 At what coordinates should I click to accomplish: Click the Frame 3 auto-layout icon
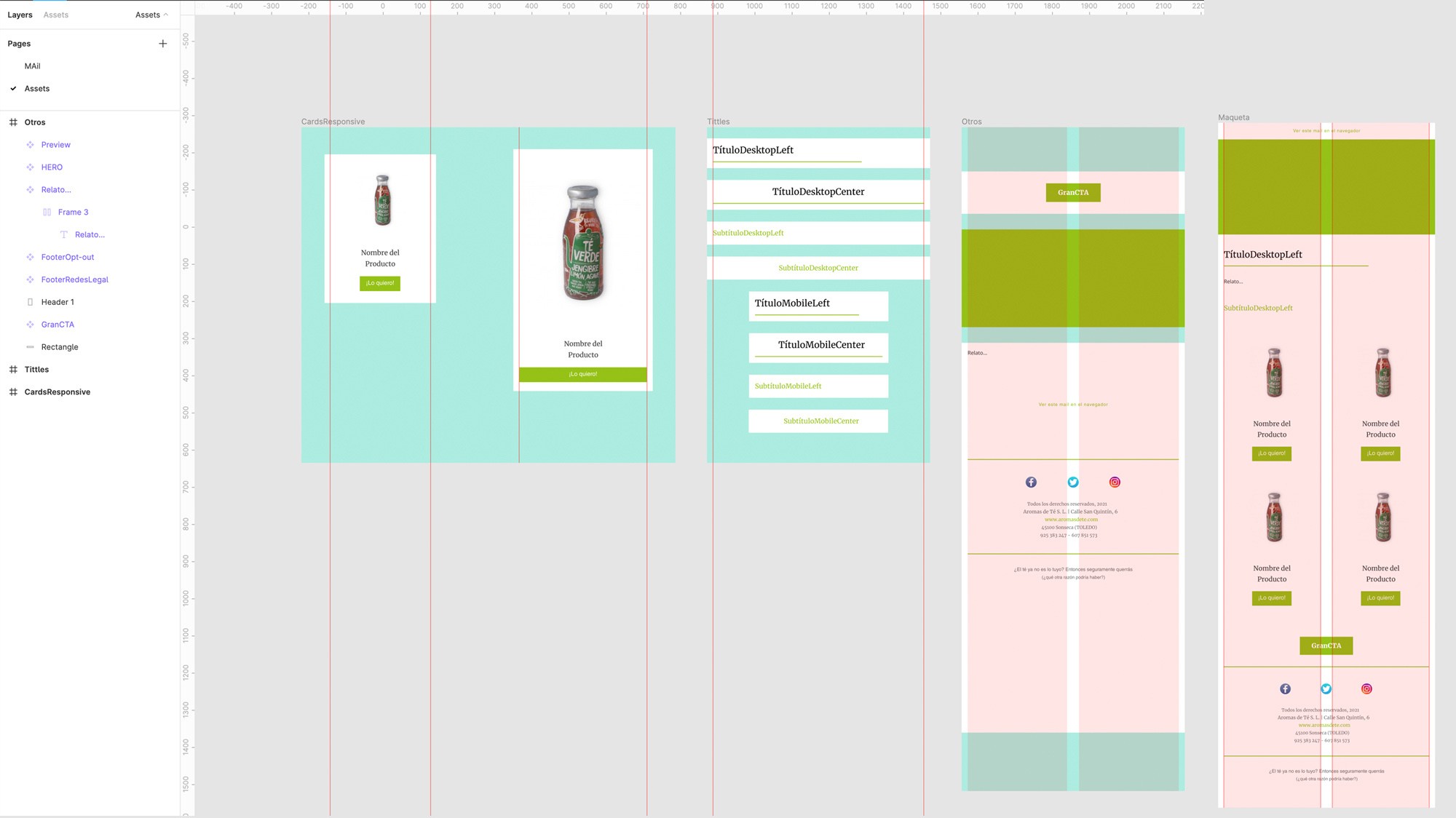[x=47, y=213]
